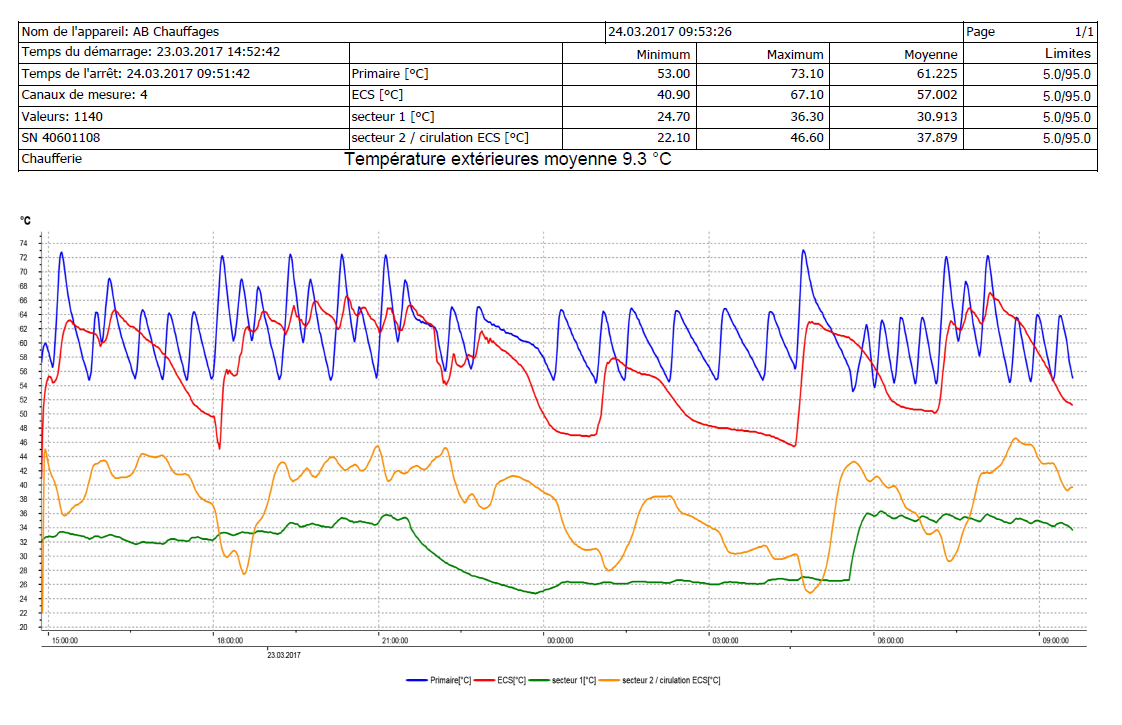The height and width of the screenshot is (725, 1122).
Task: Click the Température extérieures moyenne heading
Action: click(507, 159)
